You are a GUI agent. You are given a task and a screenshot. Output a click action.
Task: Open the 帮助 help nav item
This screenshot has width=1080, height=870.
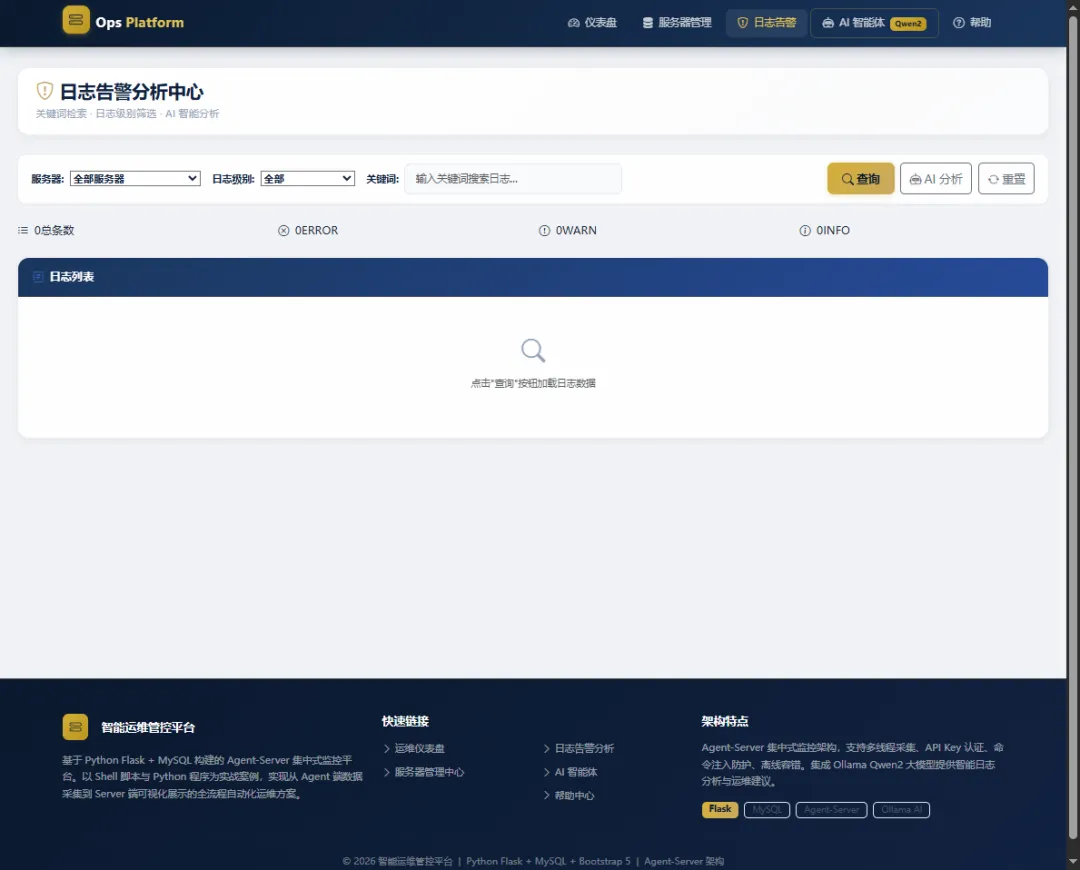pos(972,23)
